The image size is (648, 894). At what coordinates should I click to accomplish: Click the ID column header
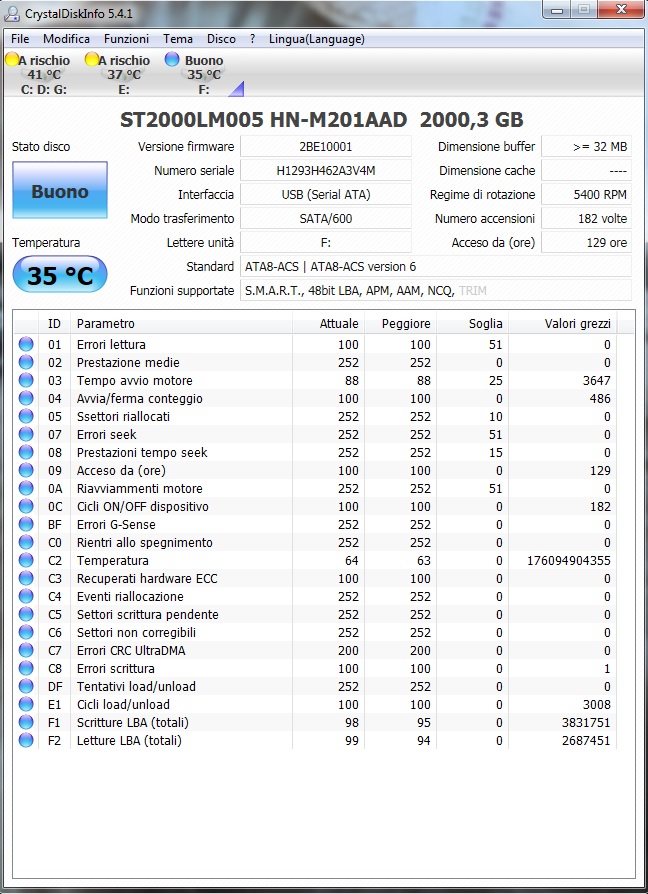(55, 323)
